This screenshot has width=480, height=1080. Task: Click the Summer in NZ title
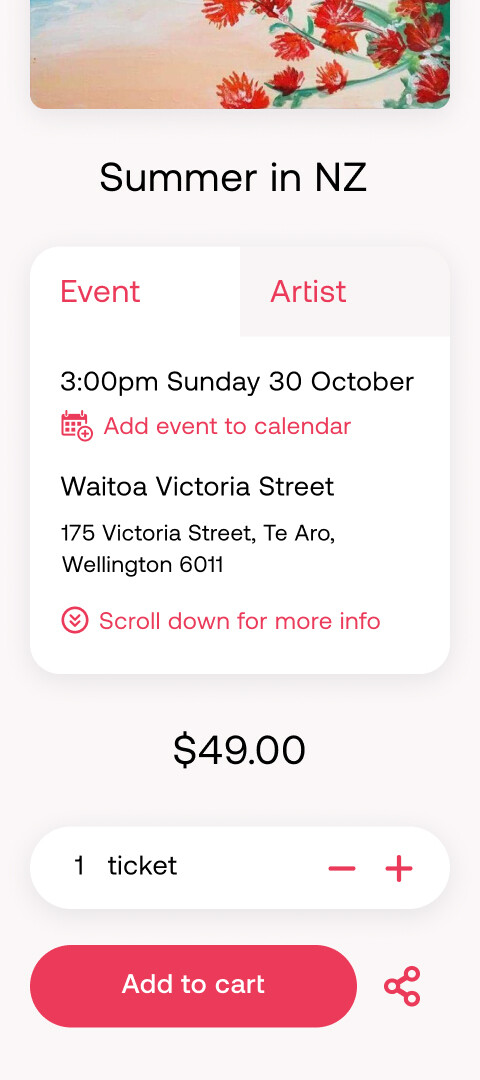(x=233, y=177)
